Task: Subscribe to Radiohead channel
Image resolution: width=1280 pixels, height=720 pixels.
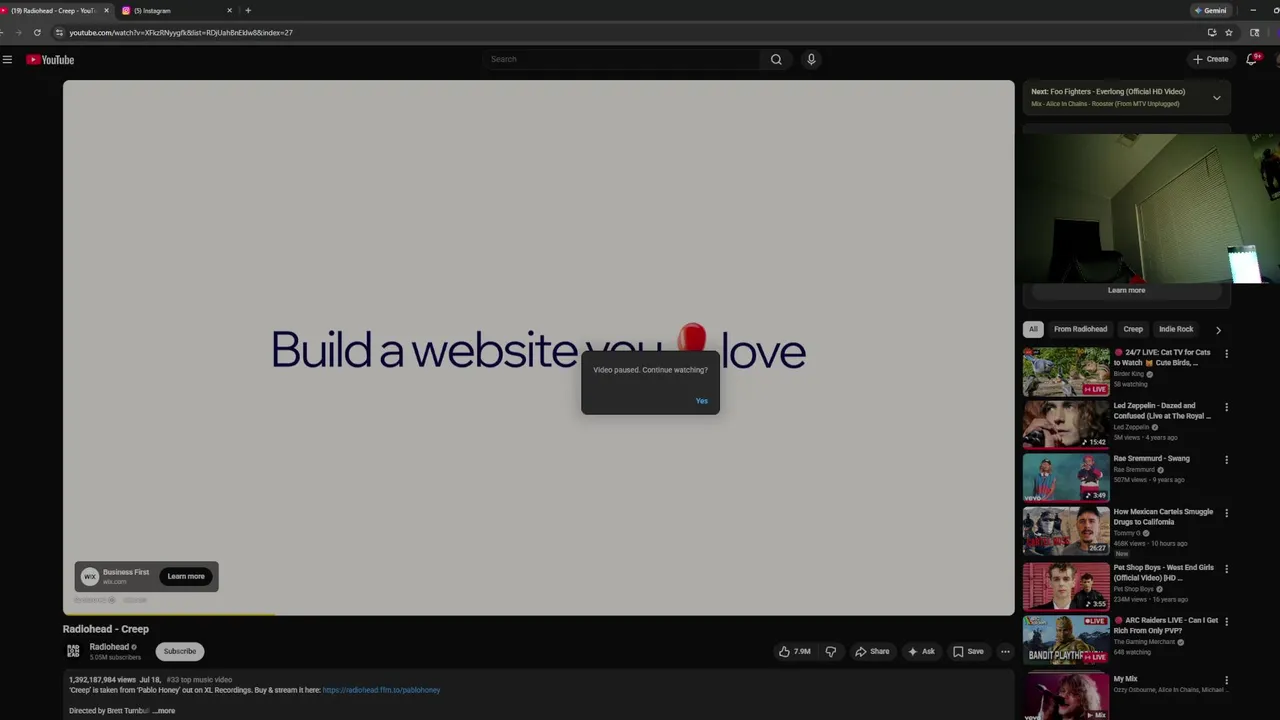Action: pyautogui.click(x=180, y=651)
